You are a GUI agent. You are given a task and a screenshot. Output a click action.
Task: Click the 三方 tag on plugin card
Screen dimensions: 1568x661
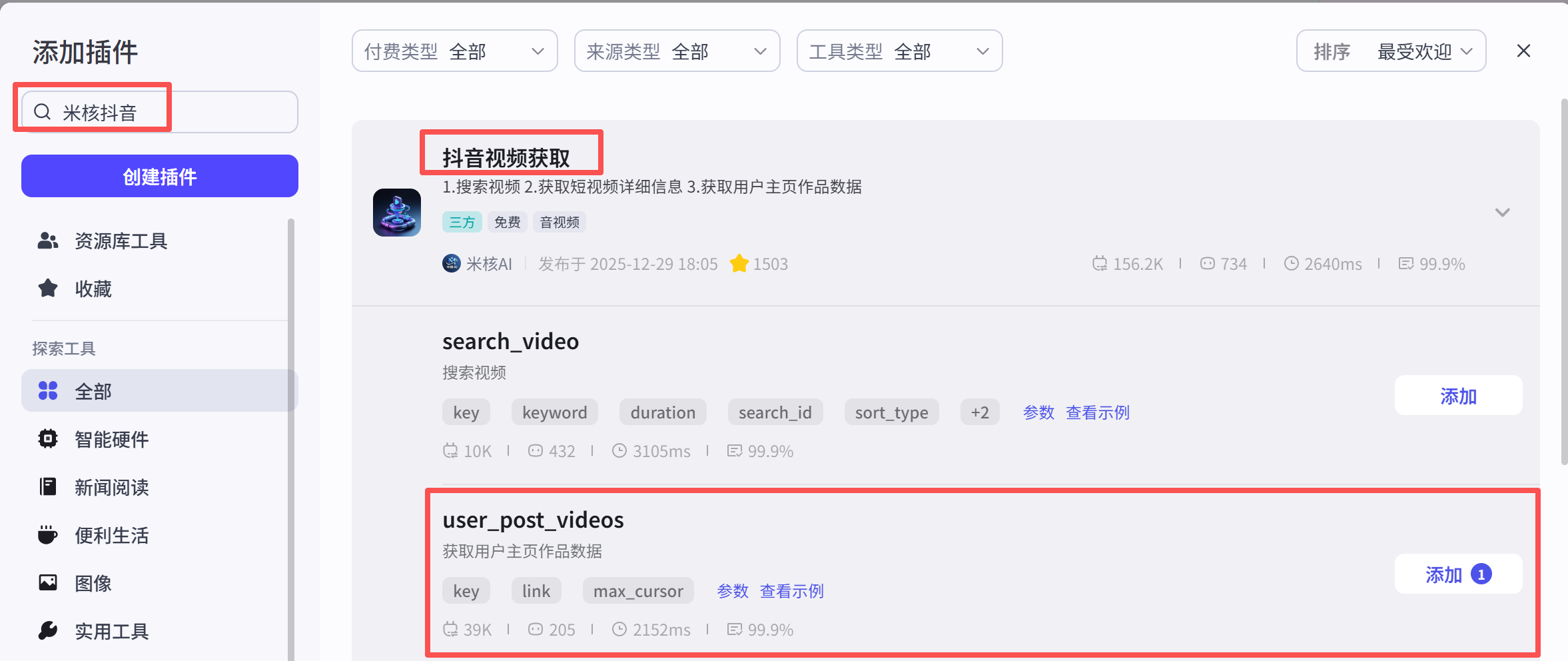pos(462,222)
